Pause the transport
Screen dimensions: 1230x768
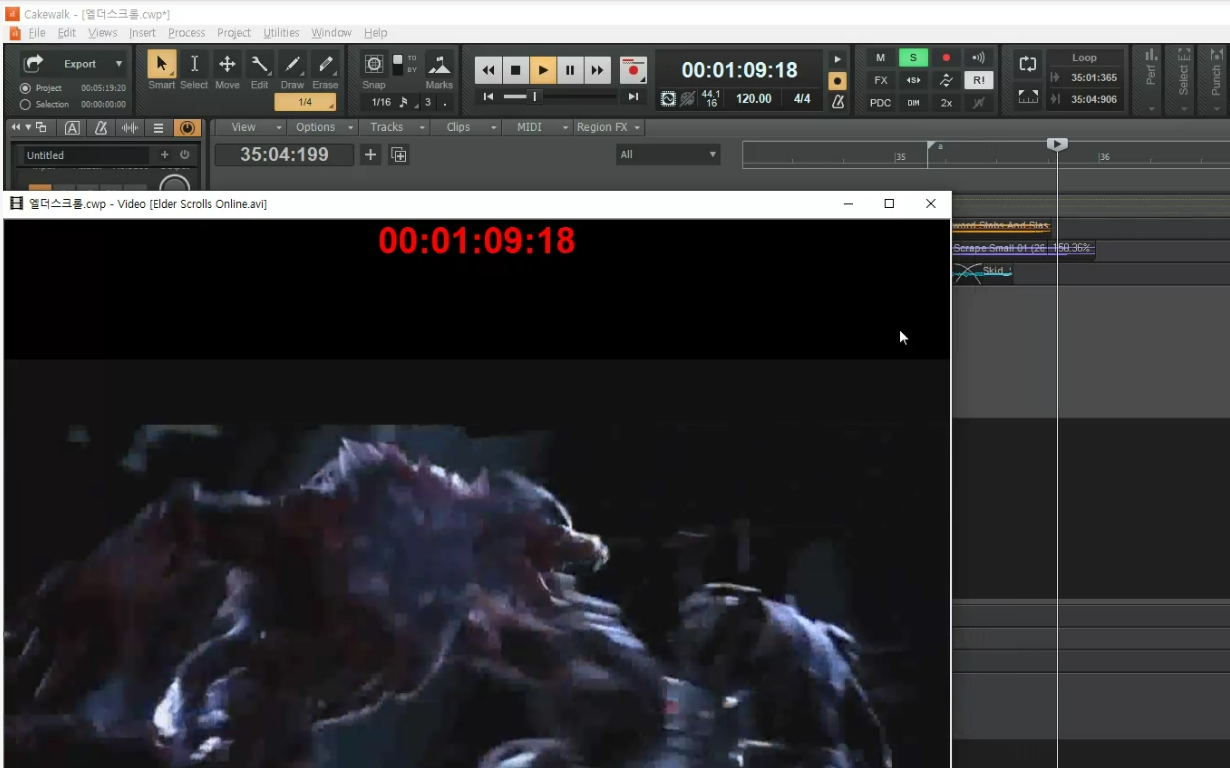pos(569,70)
